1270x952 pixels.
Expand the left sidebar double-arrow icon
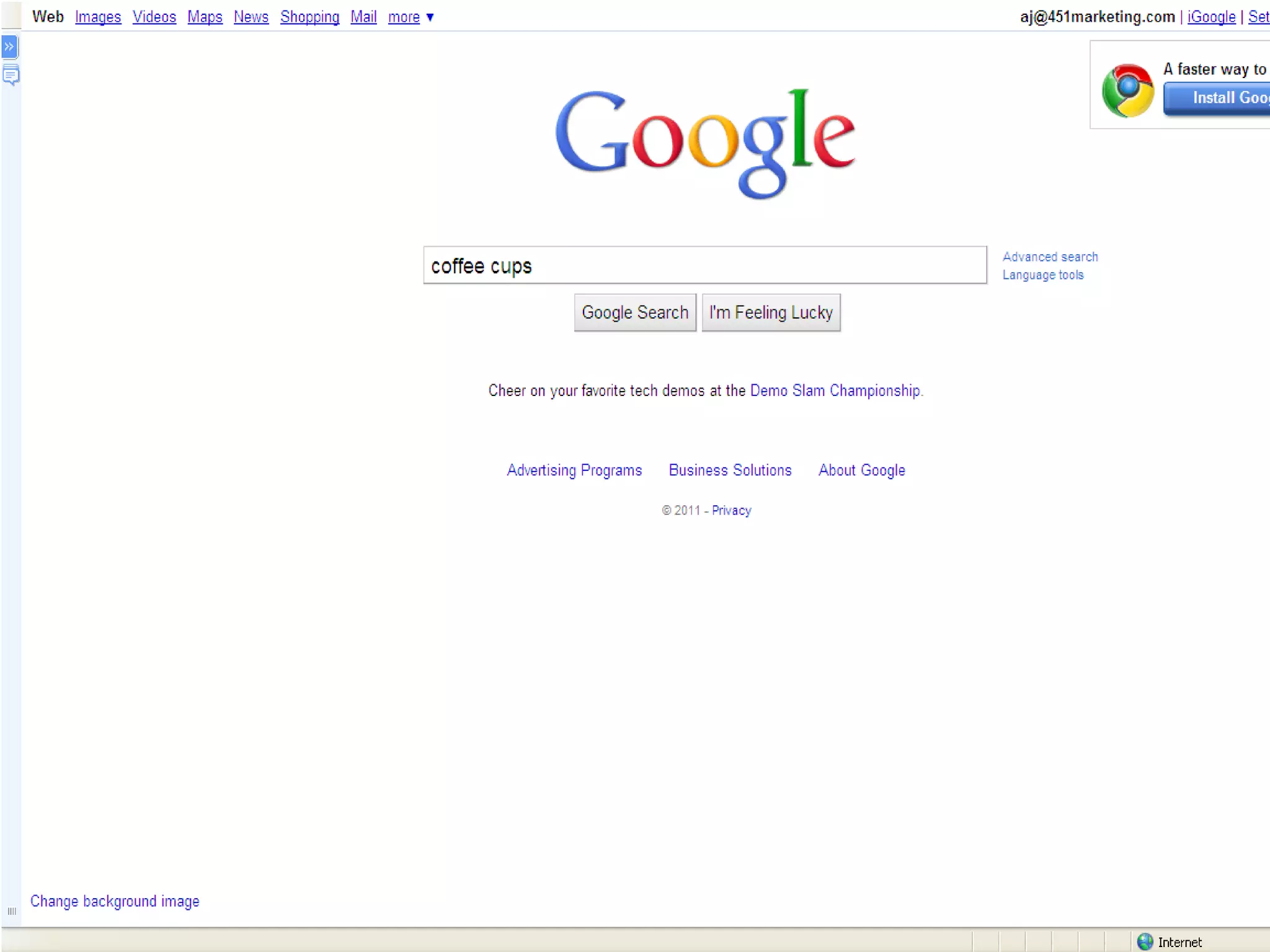(9, 46)
